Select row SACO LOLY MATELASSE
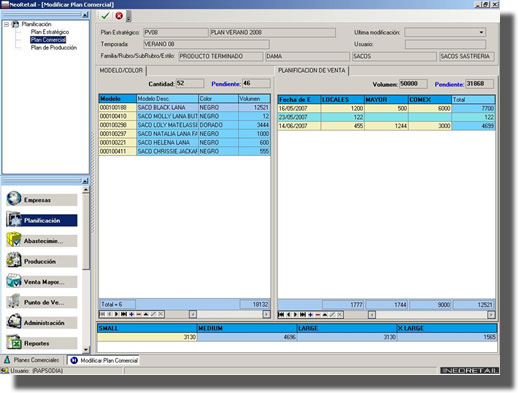 pyautogui.click(x=184, y=125)
